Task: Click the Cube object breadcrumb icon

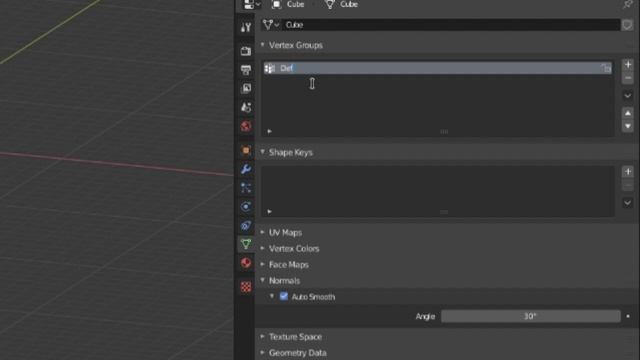Action: [276, 4]
